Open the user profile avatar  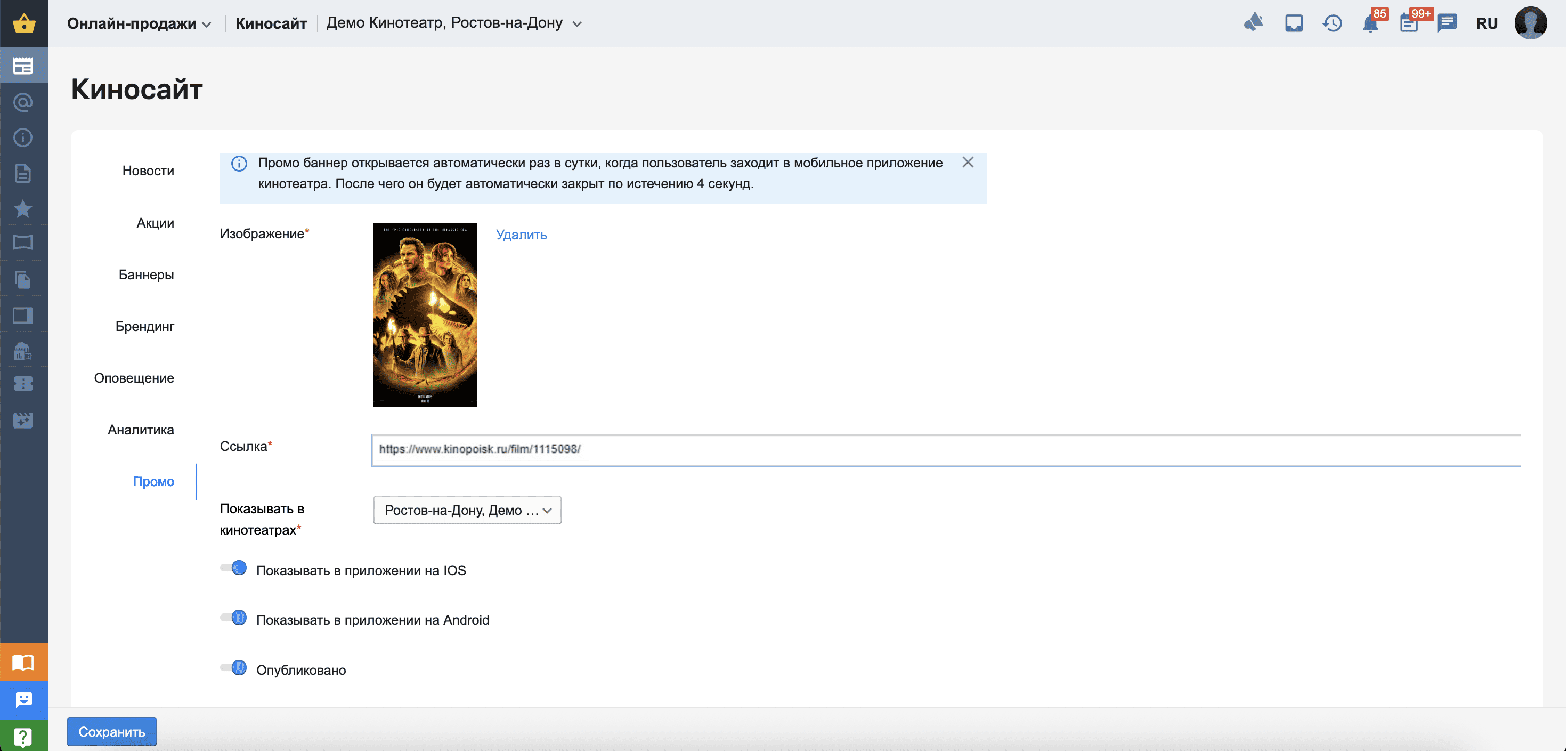click(1531, 23)
